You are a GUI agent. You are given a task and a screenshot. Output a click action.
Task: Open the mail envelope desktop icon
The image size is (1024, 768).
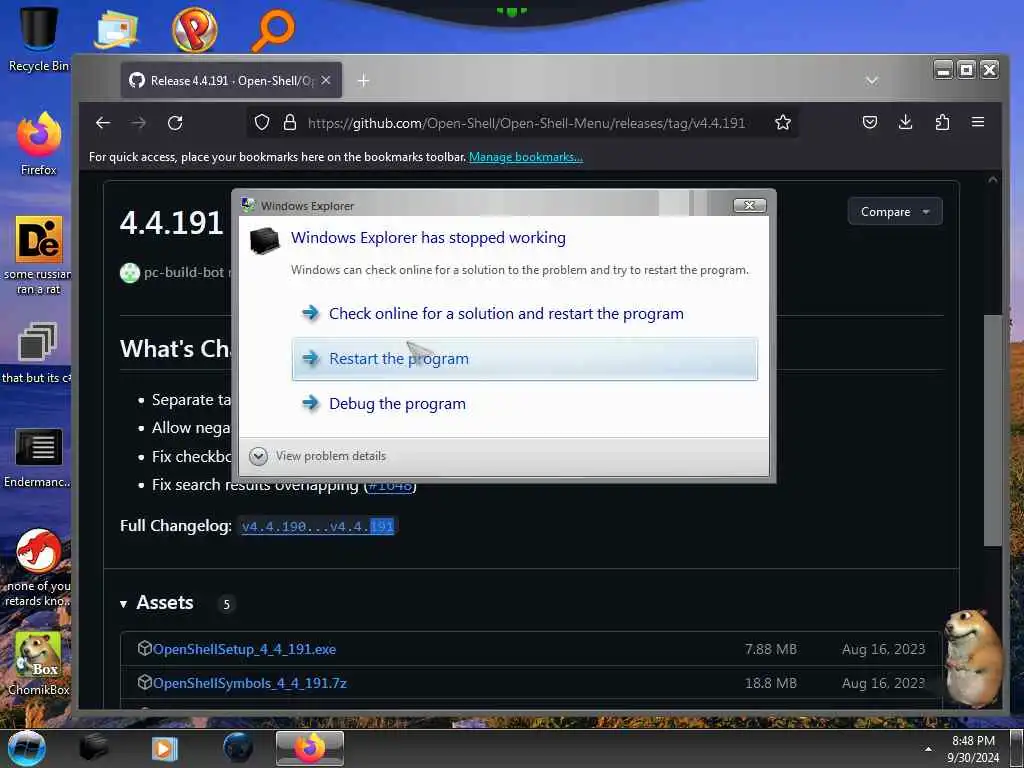(116, 30)
